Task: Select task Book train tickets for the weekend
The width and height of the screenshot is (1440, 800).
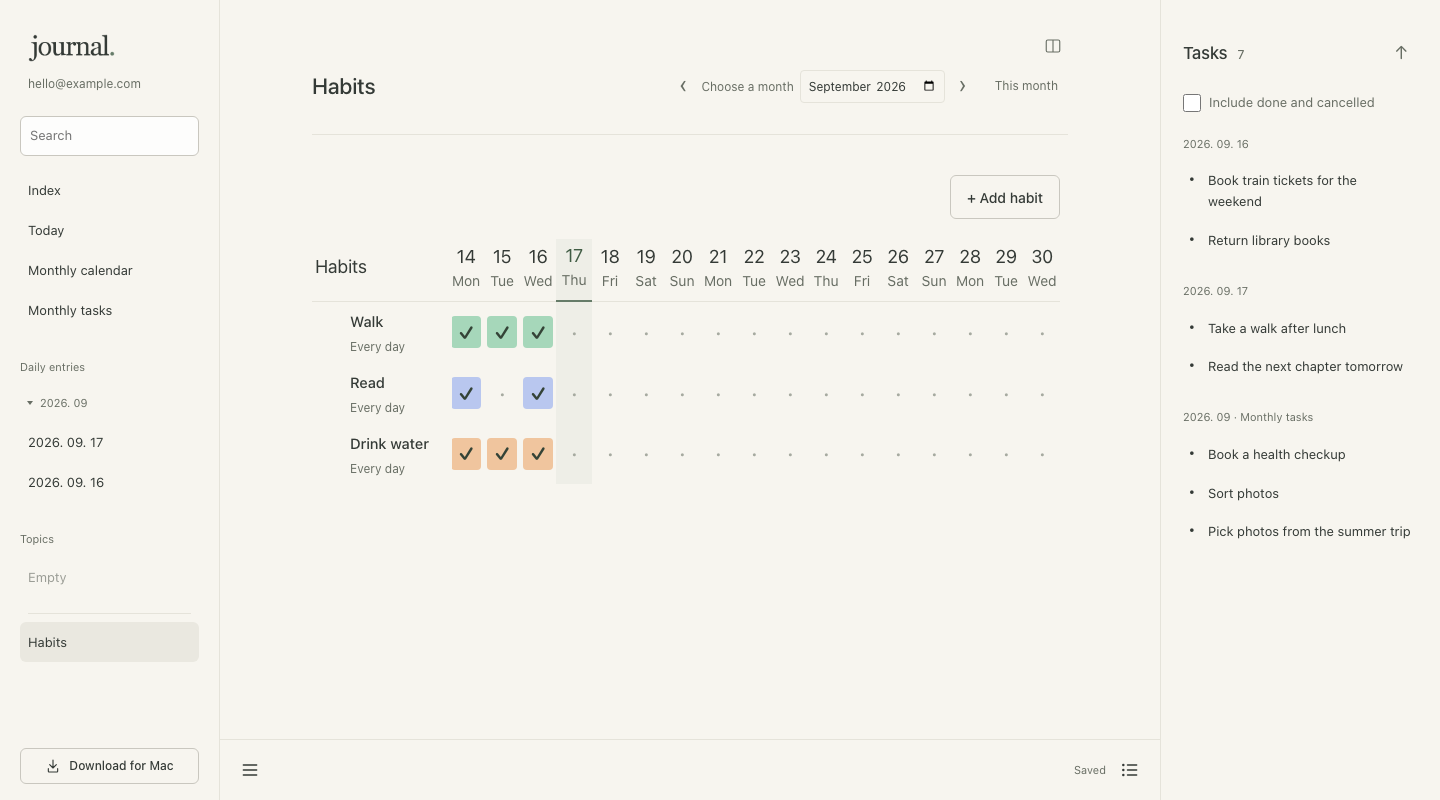Action: tap(1282, 191)
